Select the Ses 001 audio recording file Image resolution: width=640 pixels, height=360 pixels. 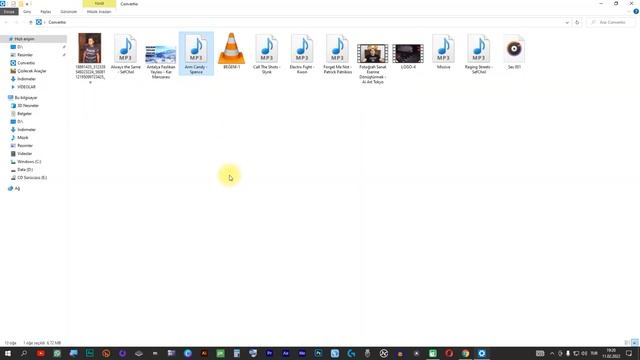tap(514, 51)
